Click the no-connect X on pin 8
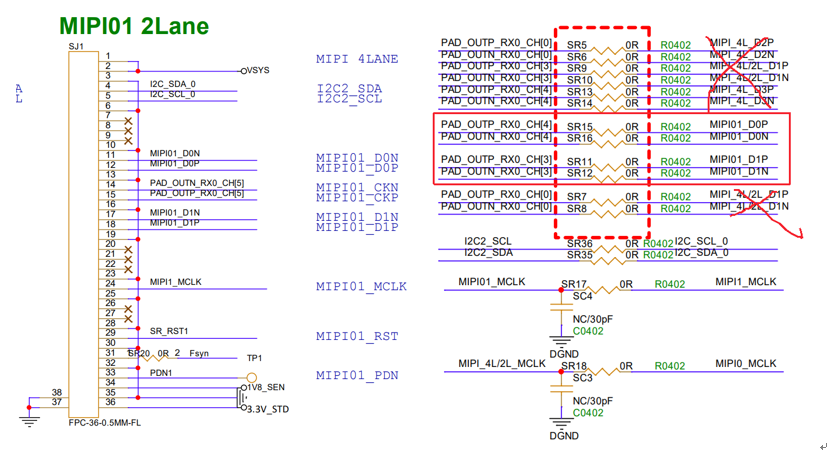This screenshot has width=831, height=456. pos(128,125)
